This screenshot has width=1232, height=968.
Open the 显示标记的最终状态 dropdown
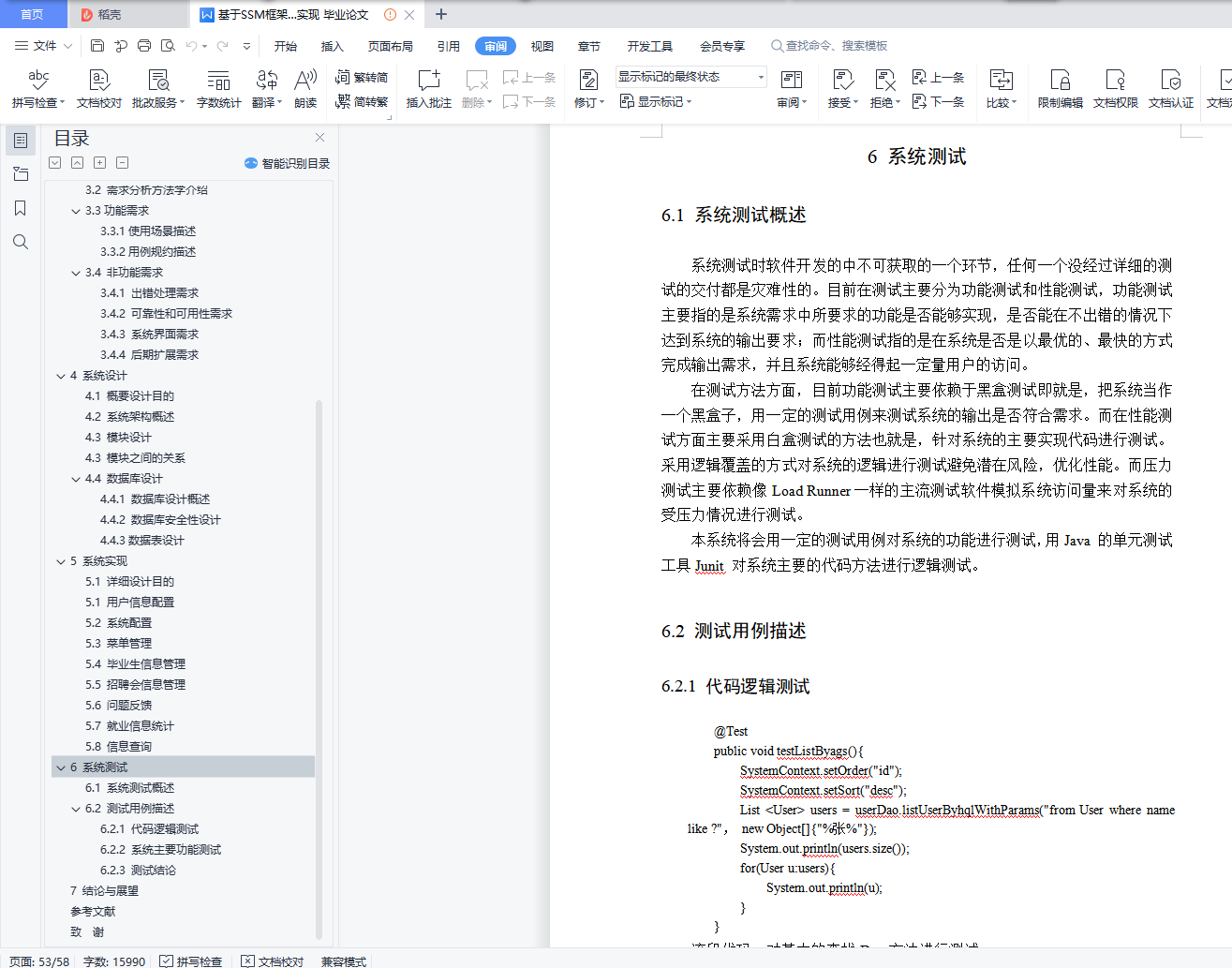click(x=691, y=77)
